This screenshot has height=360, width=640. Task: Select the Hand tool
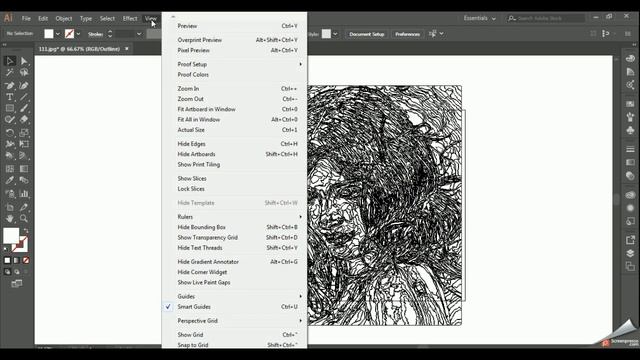coord(10,218)
